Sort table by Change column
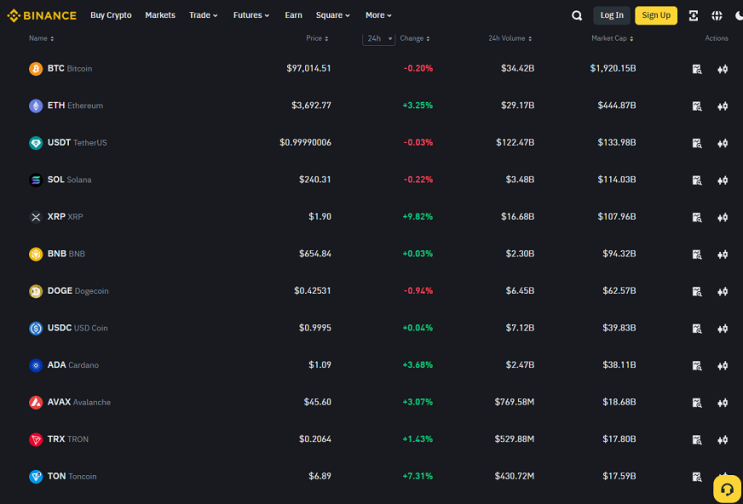This screenshot has width=743, height=504. [415, 38]
